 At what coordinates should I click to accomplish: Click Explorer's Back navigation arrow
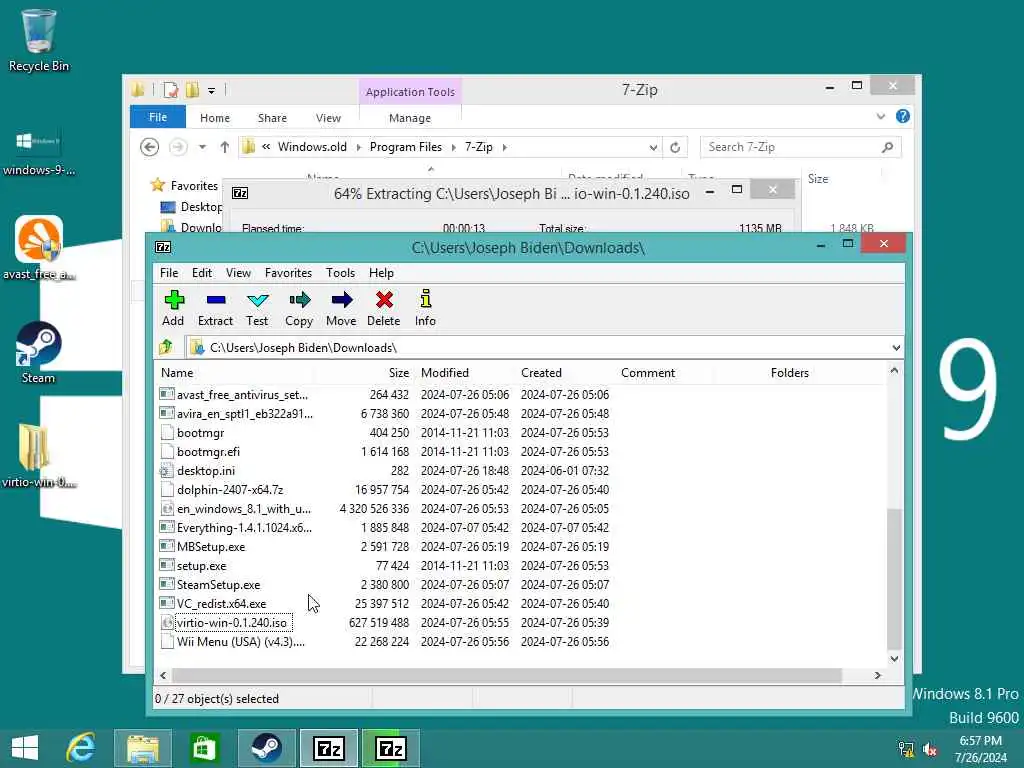pyautogui.click(x=150, y=147)
